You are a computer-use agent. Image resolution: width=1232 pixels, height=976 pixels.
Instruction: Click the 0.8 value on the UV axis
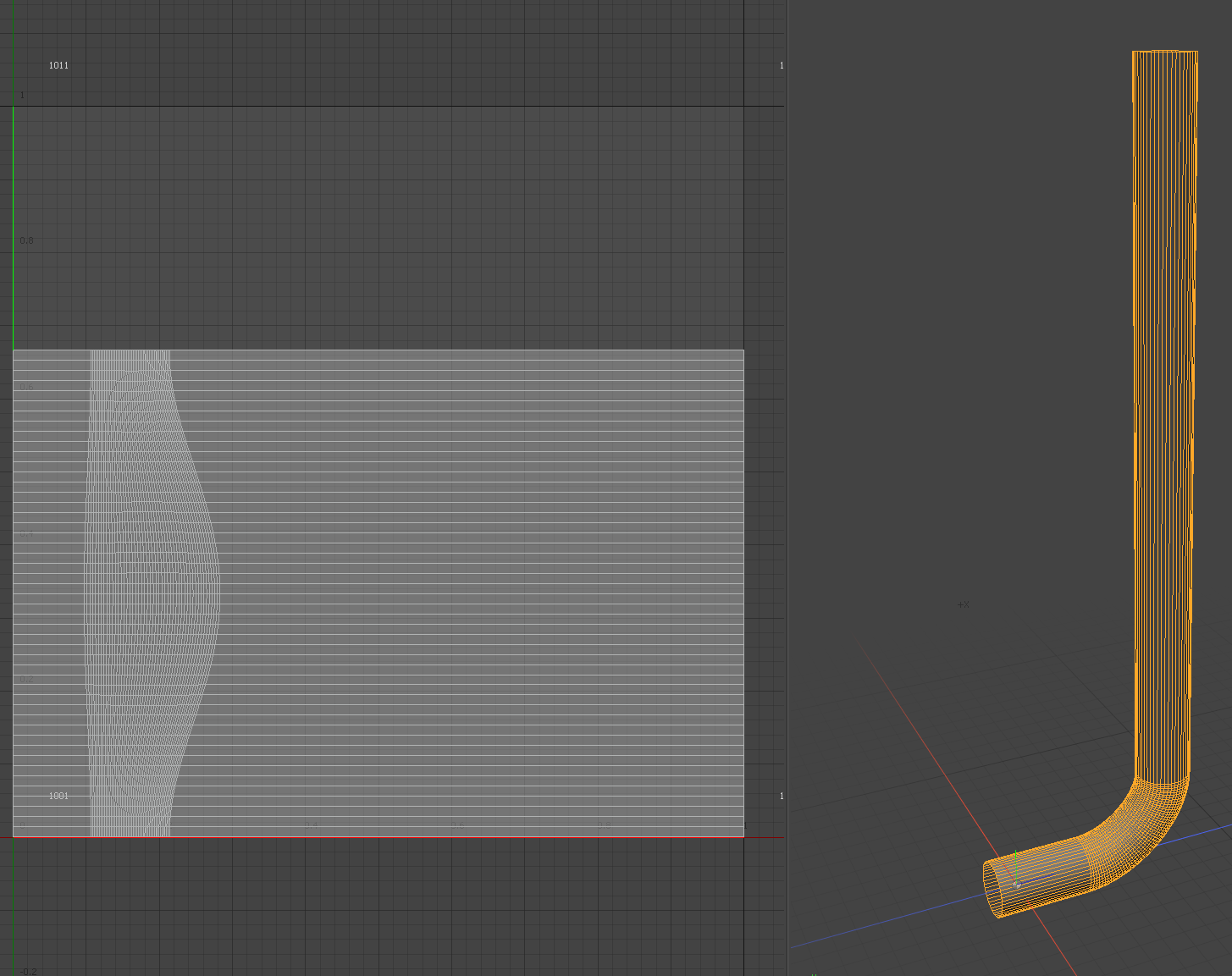coord(27,240)
